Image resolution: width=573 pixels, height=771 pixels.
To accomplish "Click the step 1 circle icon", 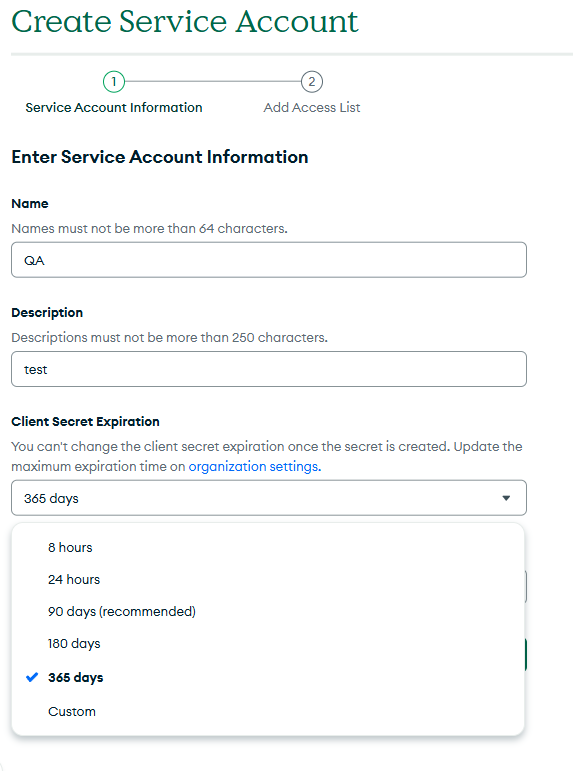I will point(114,82).
